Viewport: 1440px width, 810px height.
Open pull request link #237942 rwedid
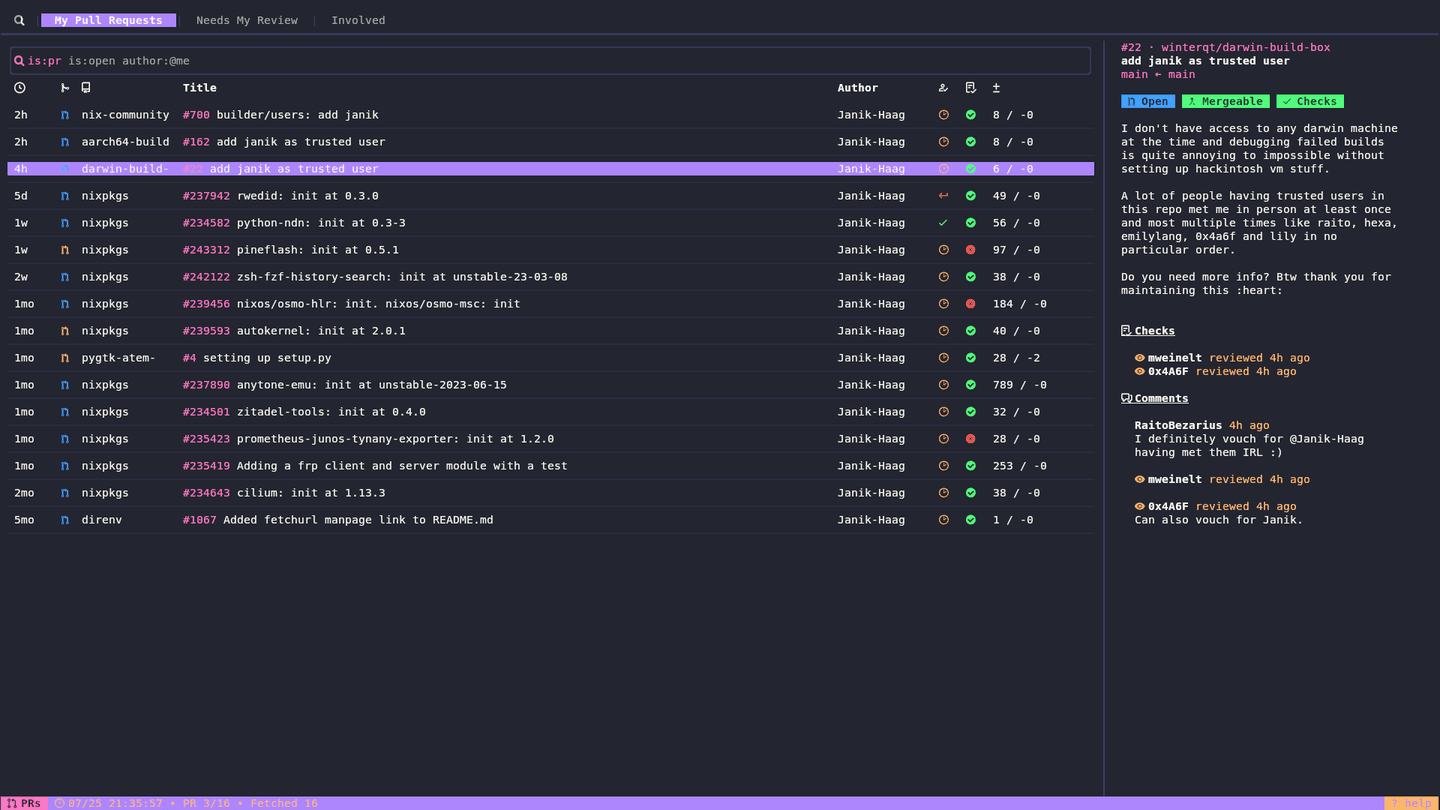point(206,195)
